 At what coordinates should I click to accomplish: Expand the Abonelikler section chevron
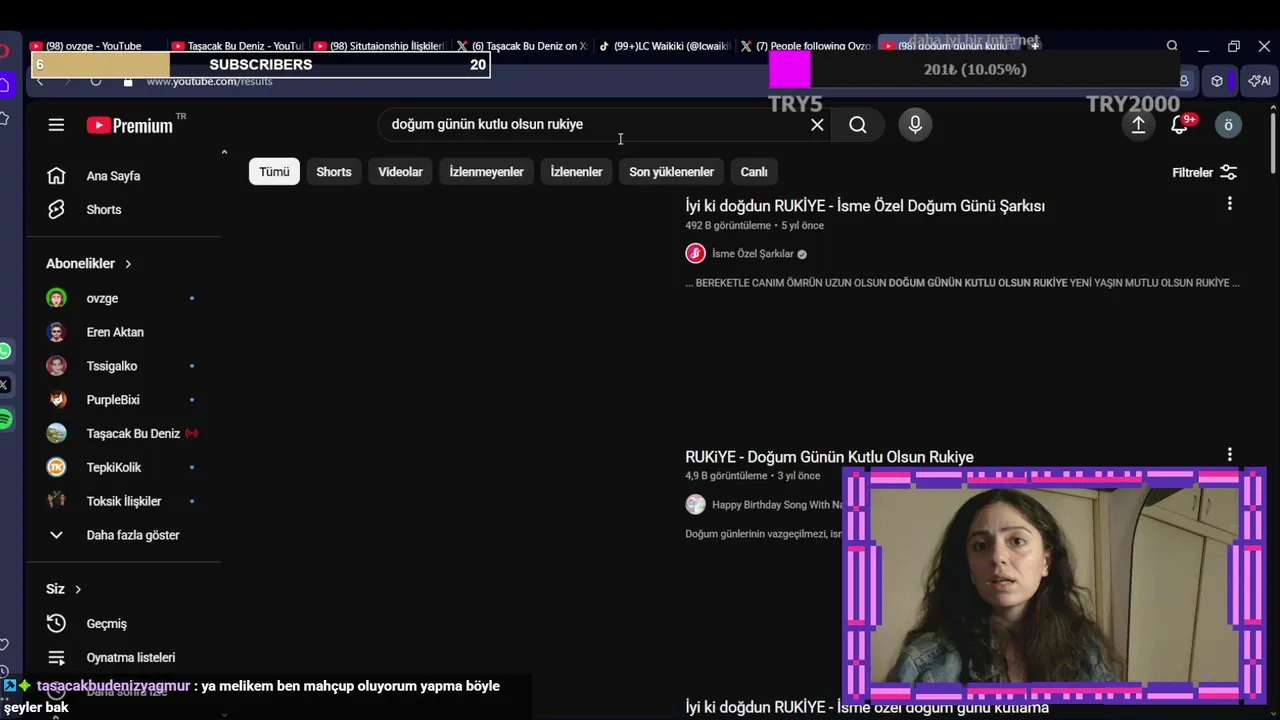tap(128, 264)
